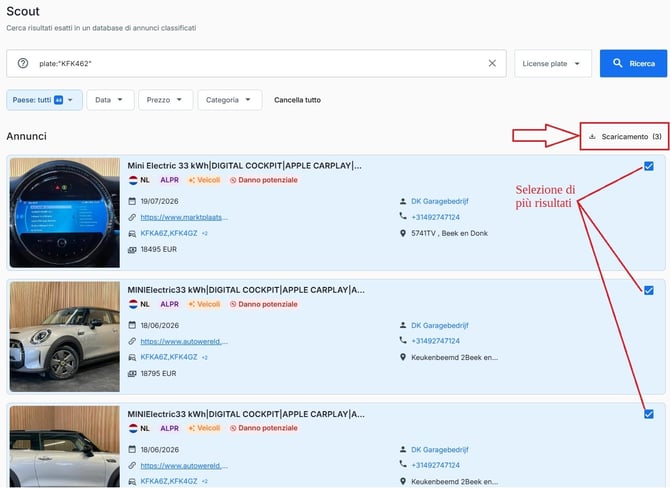Screen dimensions: 670x489
Task: Click the Veicoli tag in 18795 EUR listing
Action: [205, 304]
